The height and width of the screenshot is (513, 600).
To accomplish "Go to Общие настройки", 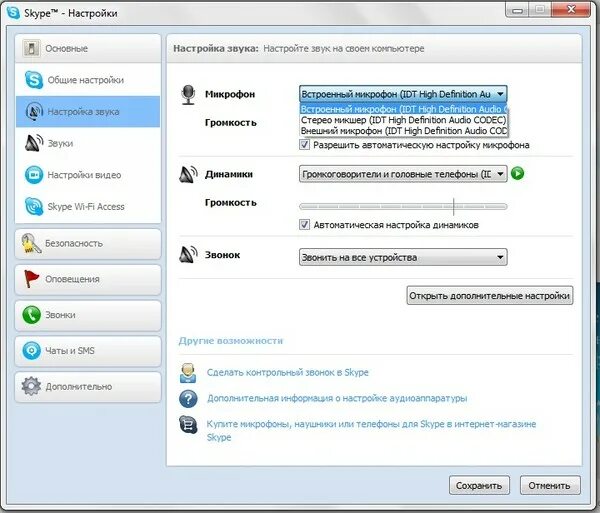I will pos(88,80).
